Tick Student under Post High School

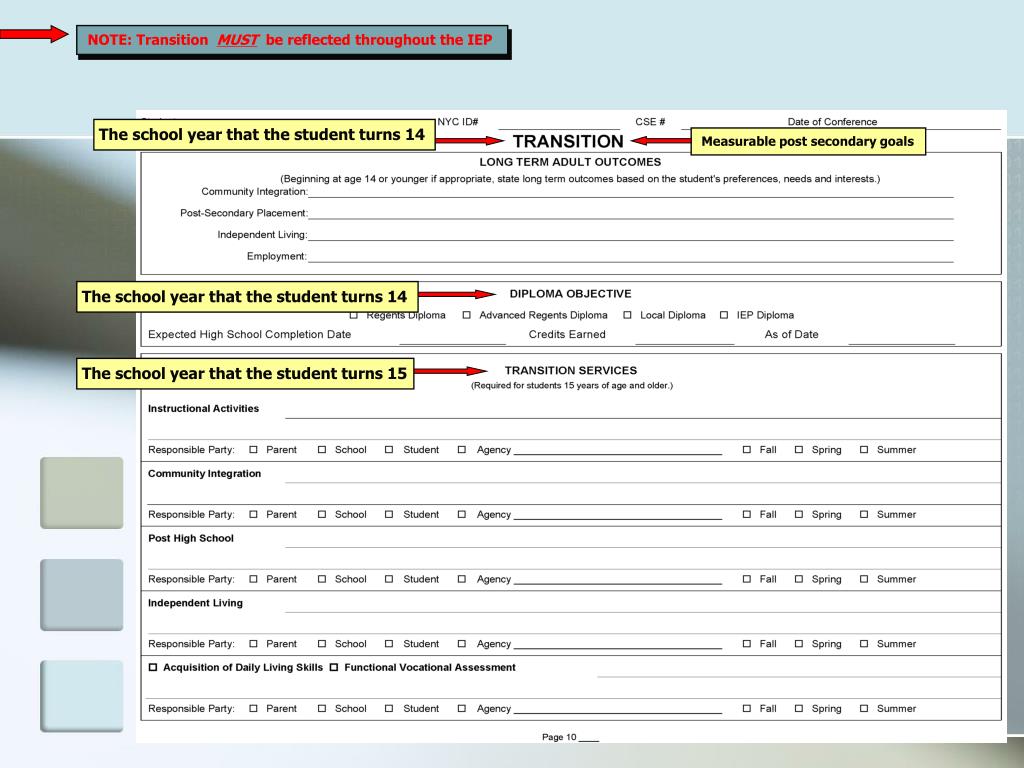389,579
